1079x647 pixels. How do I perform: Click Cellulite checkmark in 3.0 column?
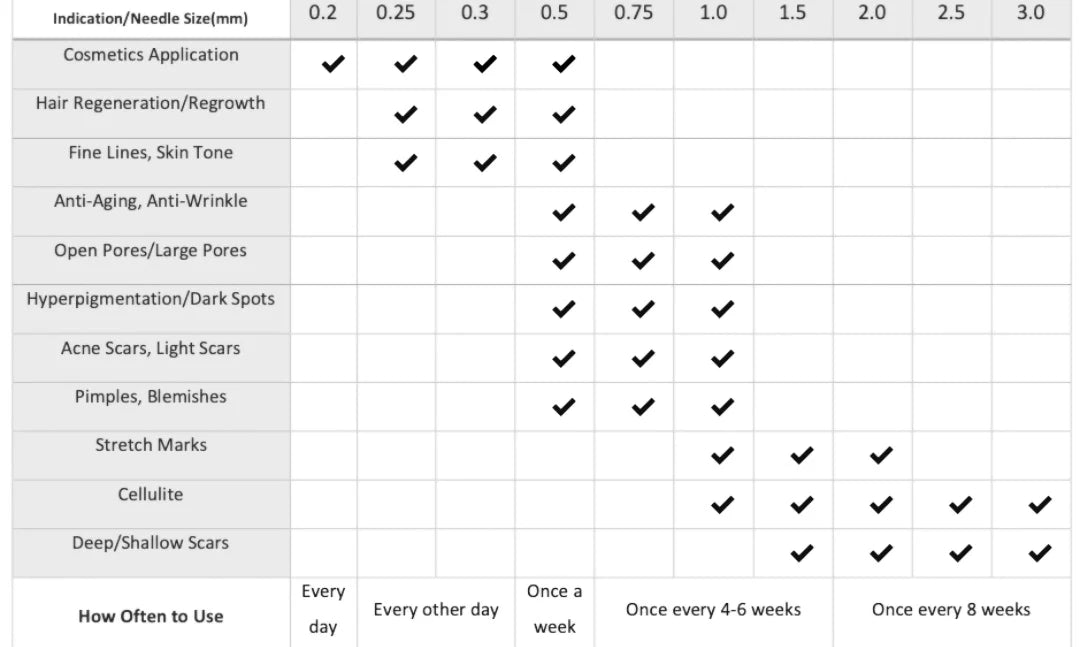tap(1039, 505)
